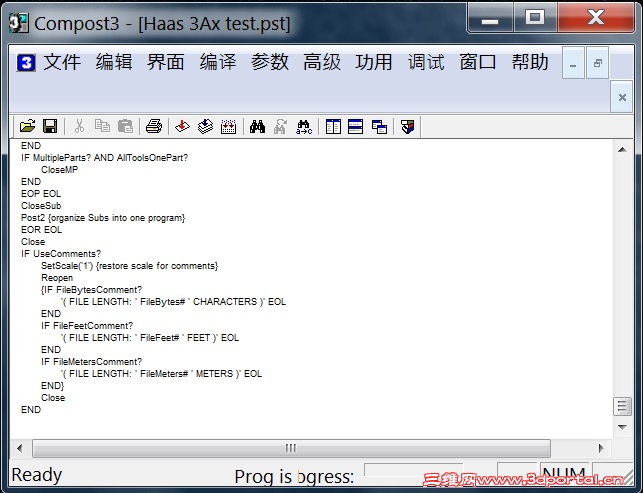Click the line 'Reopen'
The height and width of the screenshot is (493, 643).
[x=57, y=278]
